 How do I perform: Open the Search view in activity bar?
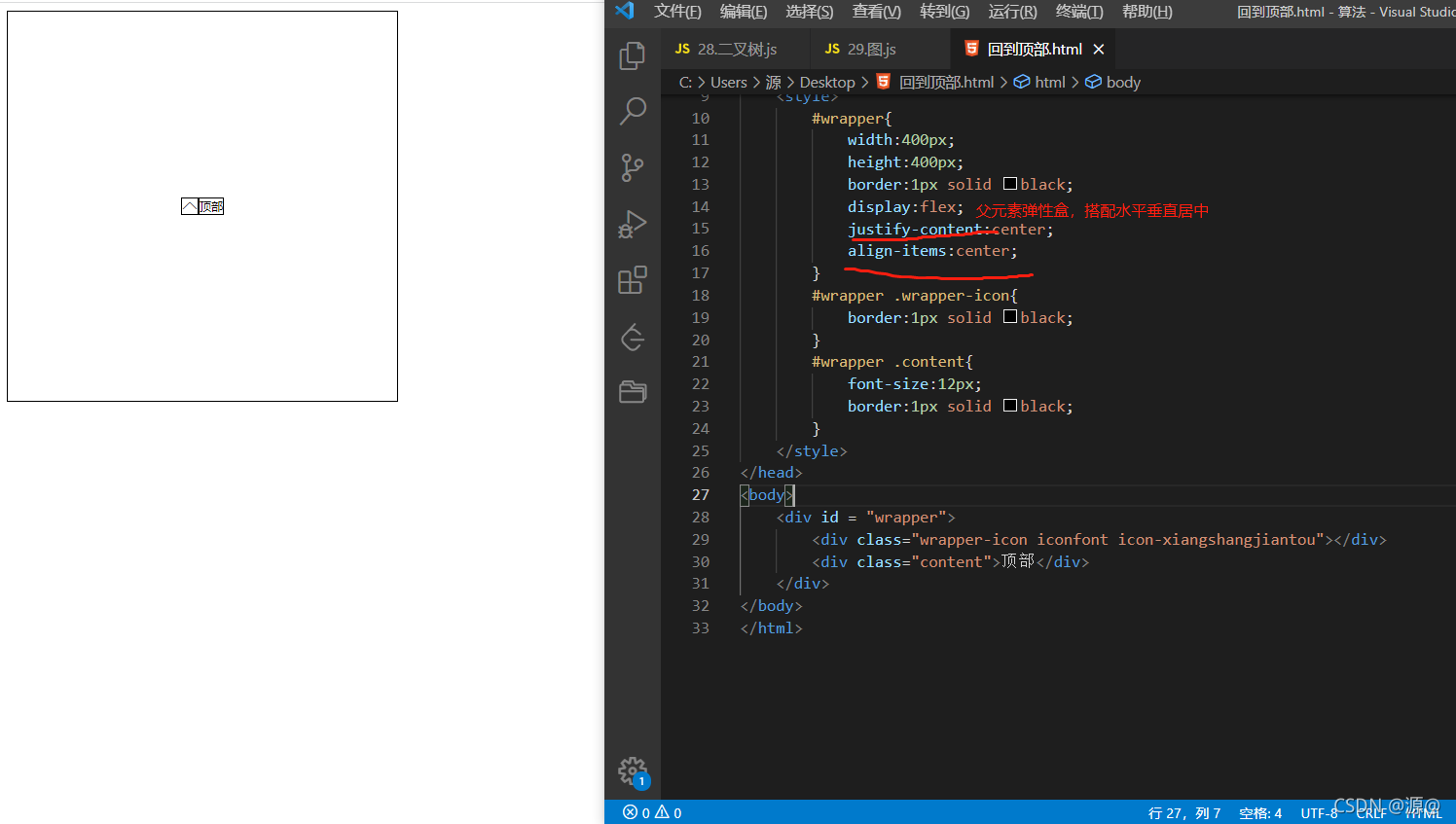point(633,112)
